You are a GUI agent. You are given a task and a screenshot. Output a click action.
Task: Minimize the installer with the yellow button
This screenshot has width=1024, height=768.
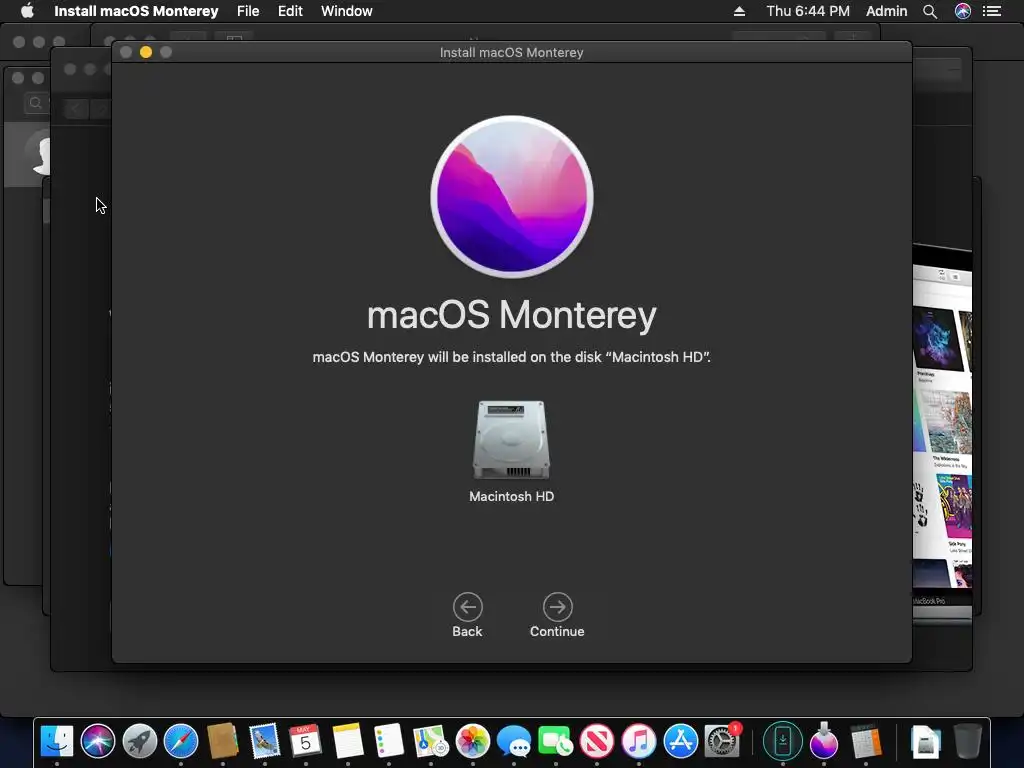[146, 52]
